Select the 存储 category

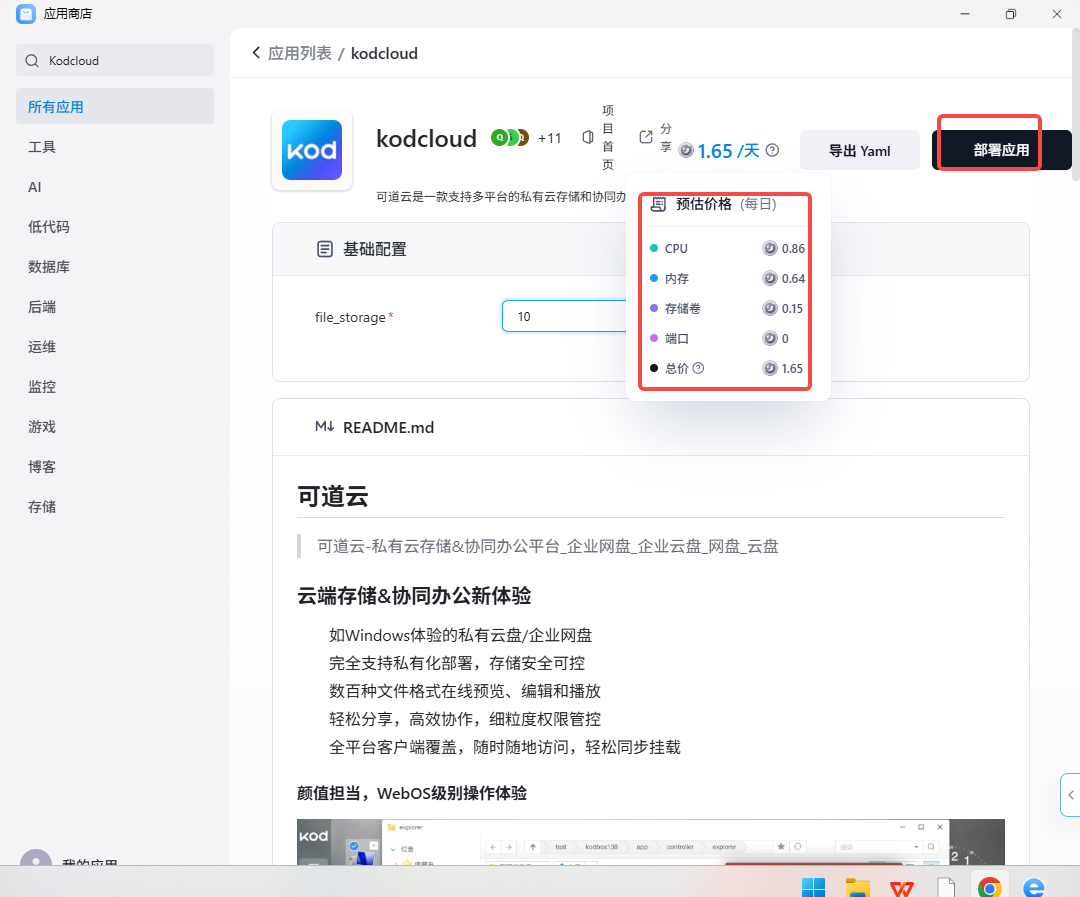pyautogui.click(x=115, y=506)
